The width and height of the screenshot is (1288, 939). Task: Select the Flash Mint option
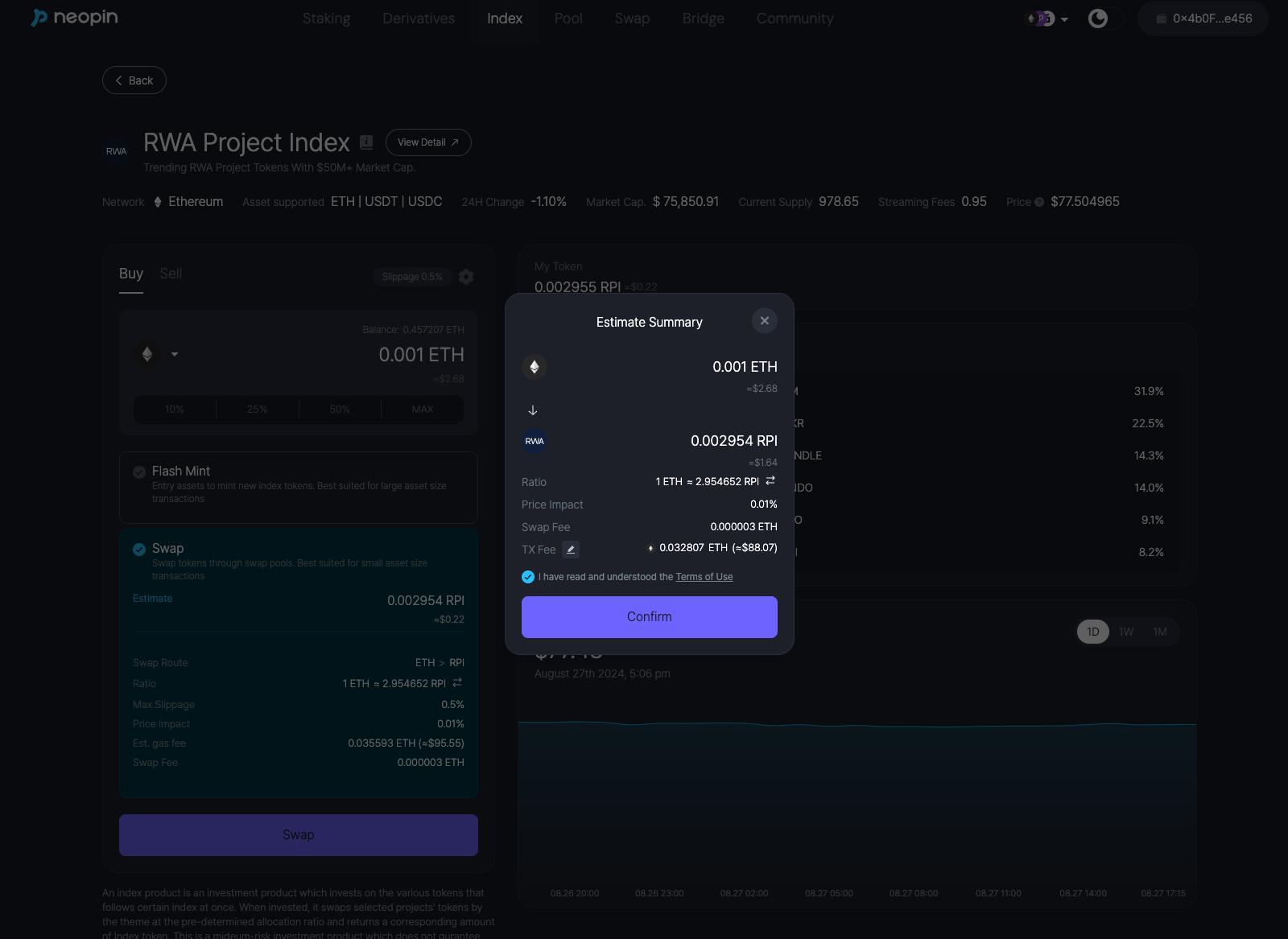click(139, 472)
